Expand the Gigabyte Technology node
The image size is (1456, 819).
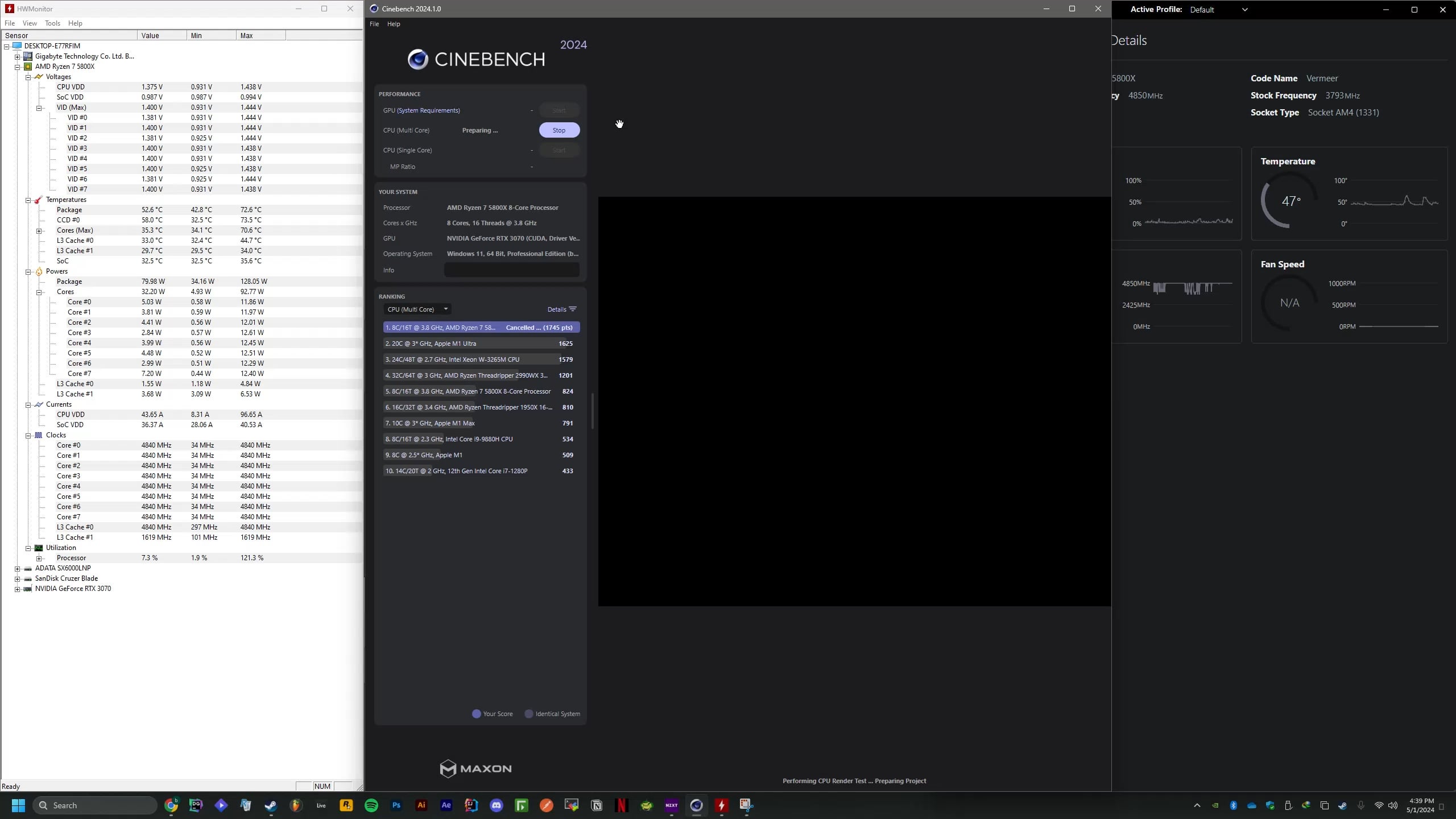click(x=18, y=57)
